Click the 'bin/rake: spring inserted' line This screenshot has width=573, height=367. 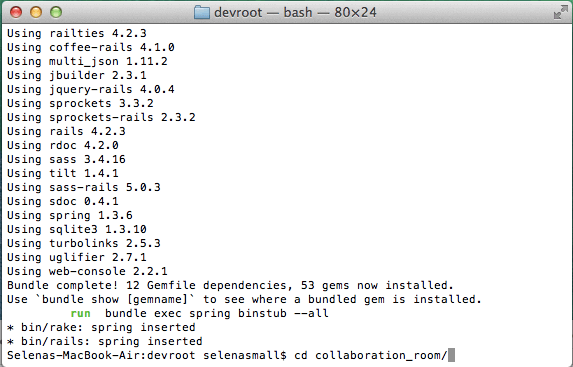tap(101, 327)
